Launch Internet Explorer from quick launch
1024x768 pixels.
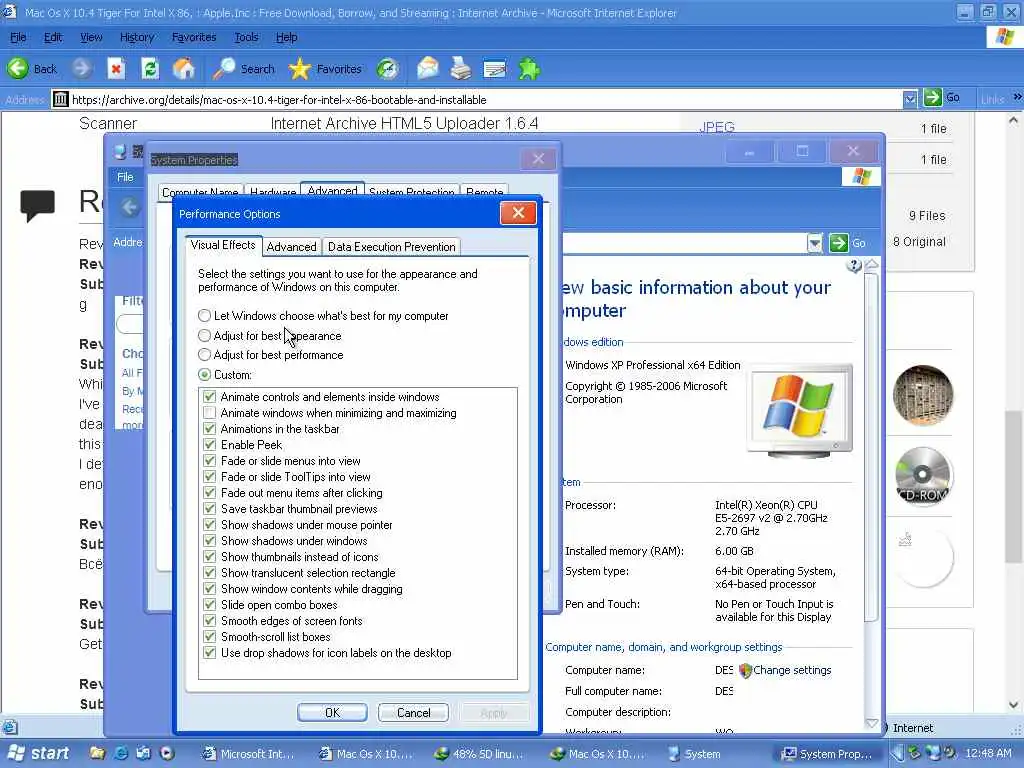pos(121,753)
